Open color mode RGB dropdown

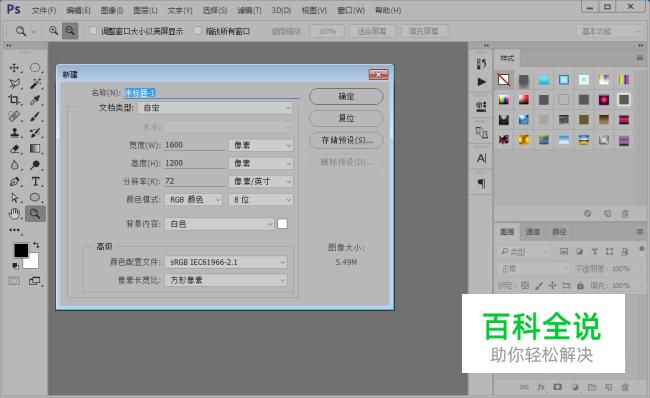point(194,200)
